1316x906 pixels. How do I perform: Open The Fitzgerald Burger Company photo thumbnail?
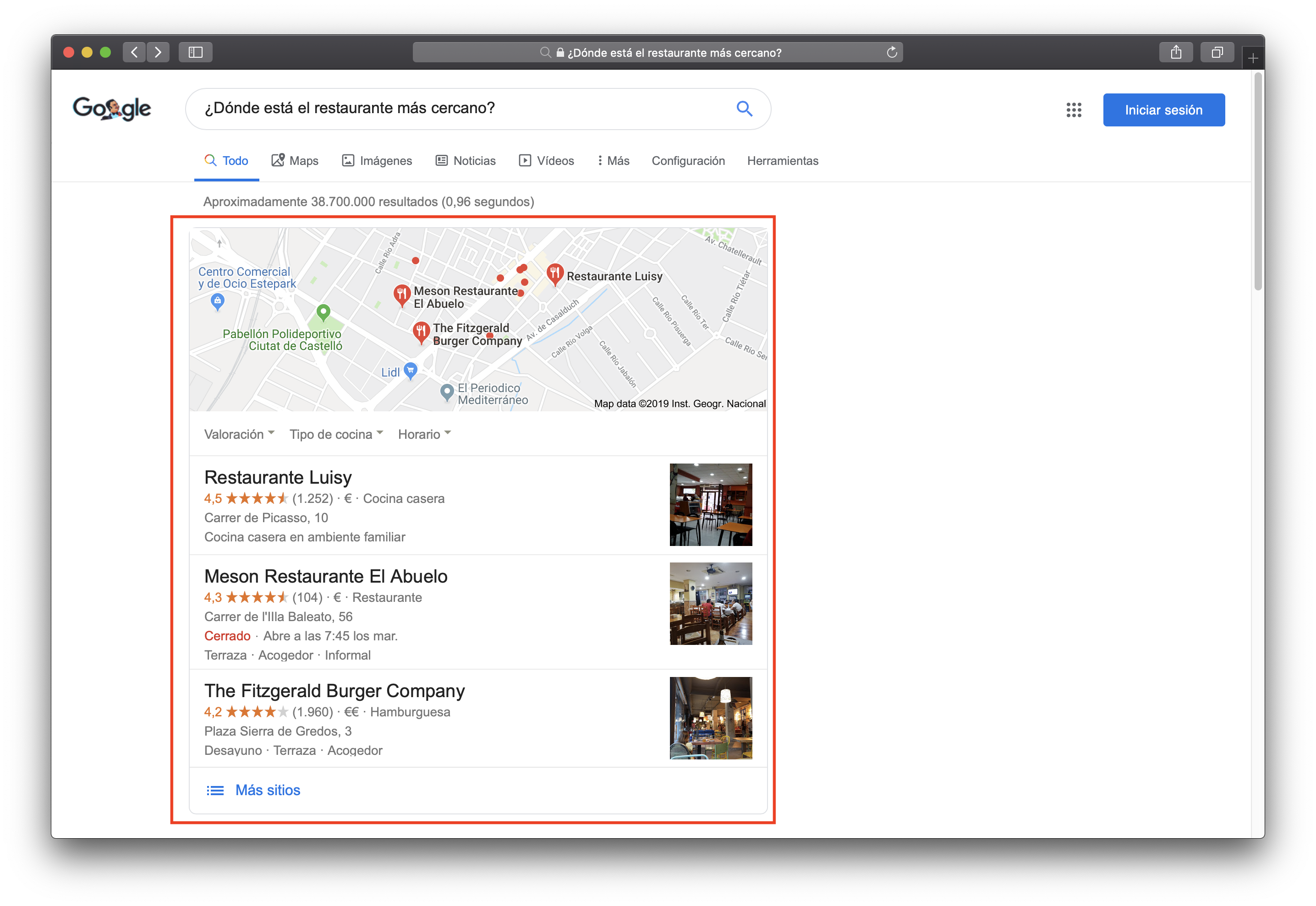coord(711,718)
